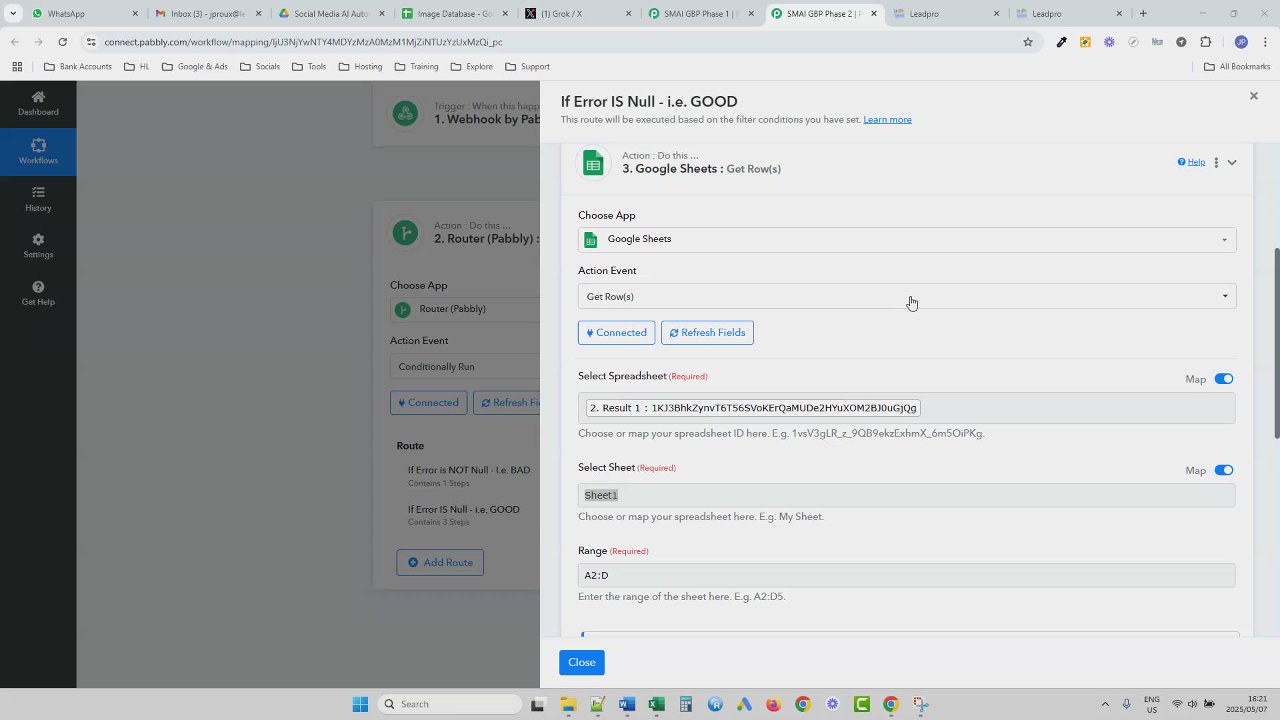Open Get Help in the sidebar
Image resolution: width=1280 pixels, height=720 pixels.
click(x=38, y=294)
